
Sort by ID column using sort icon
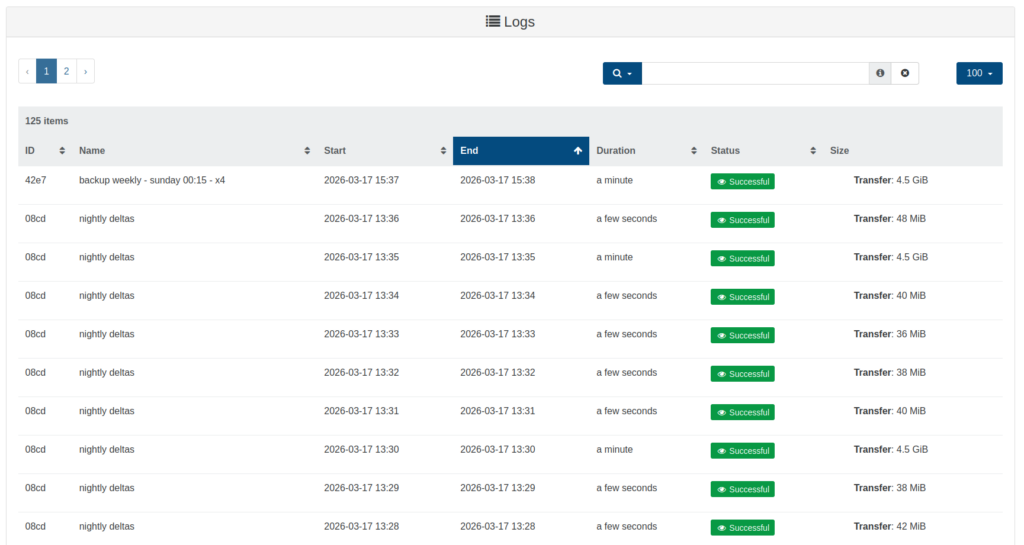[62, 151]
